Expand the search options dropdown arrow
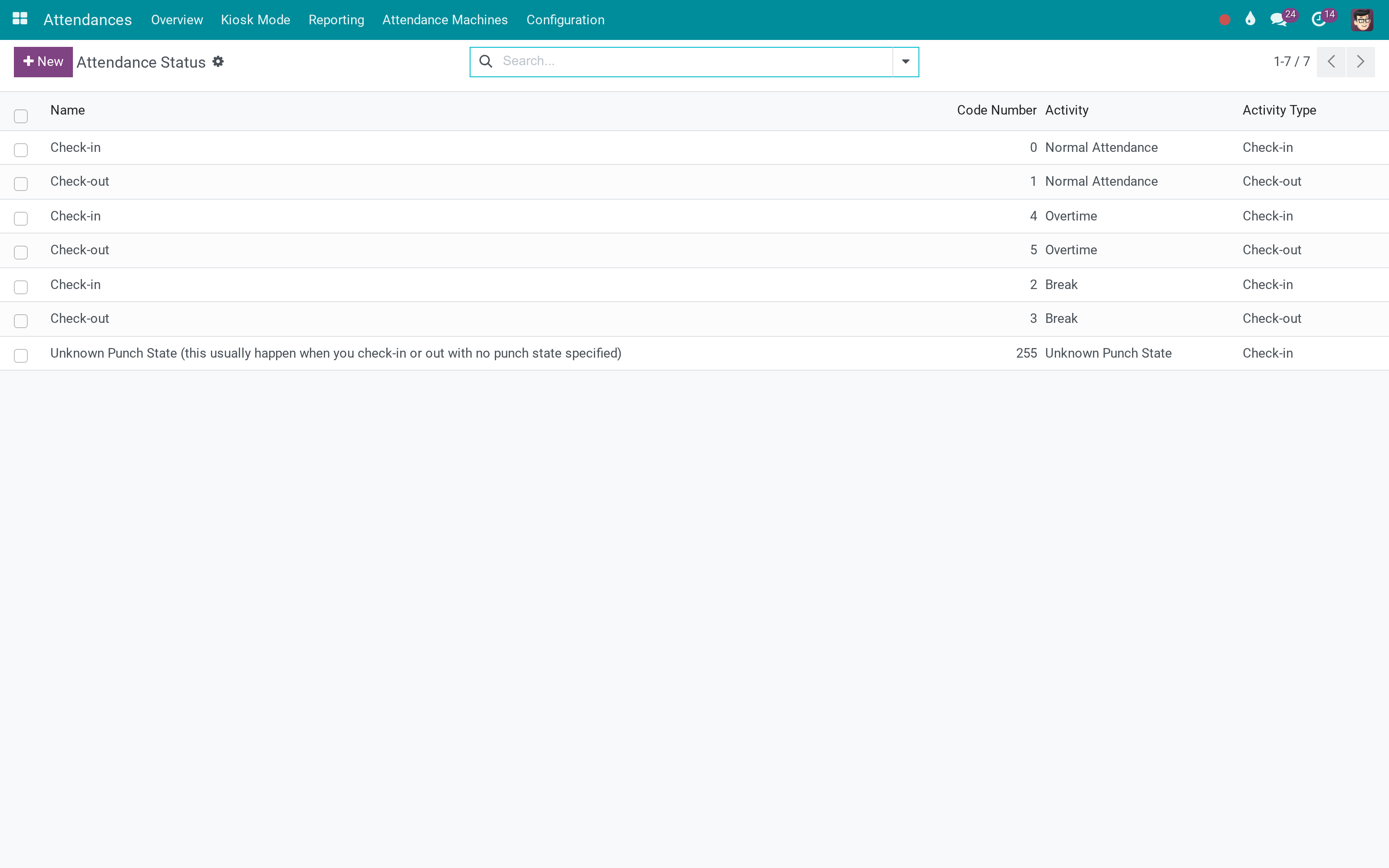1389x868 pixels. 906,62
